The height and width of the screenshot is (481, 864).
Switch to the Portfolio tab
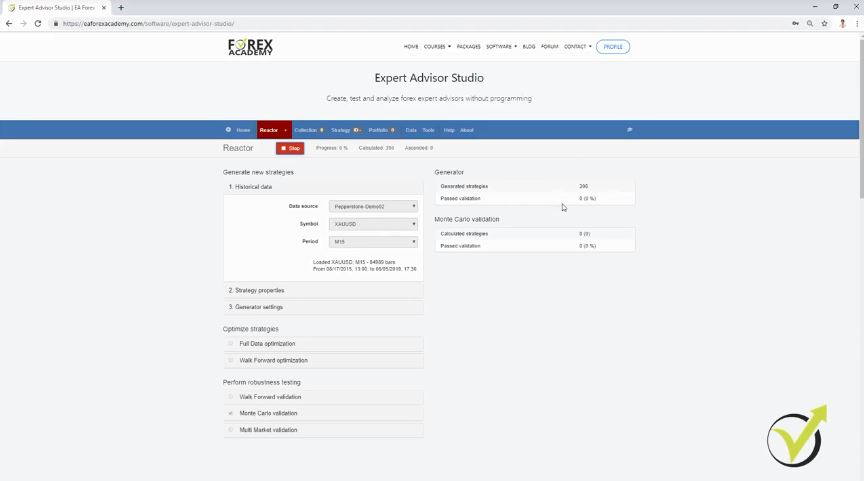pos(381,131)
